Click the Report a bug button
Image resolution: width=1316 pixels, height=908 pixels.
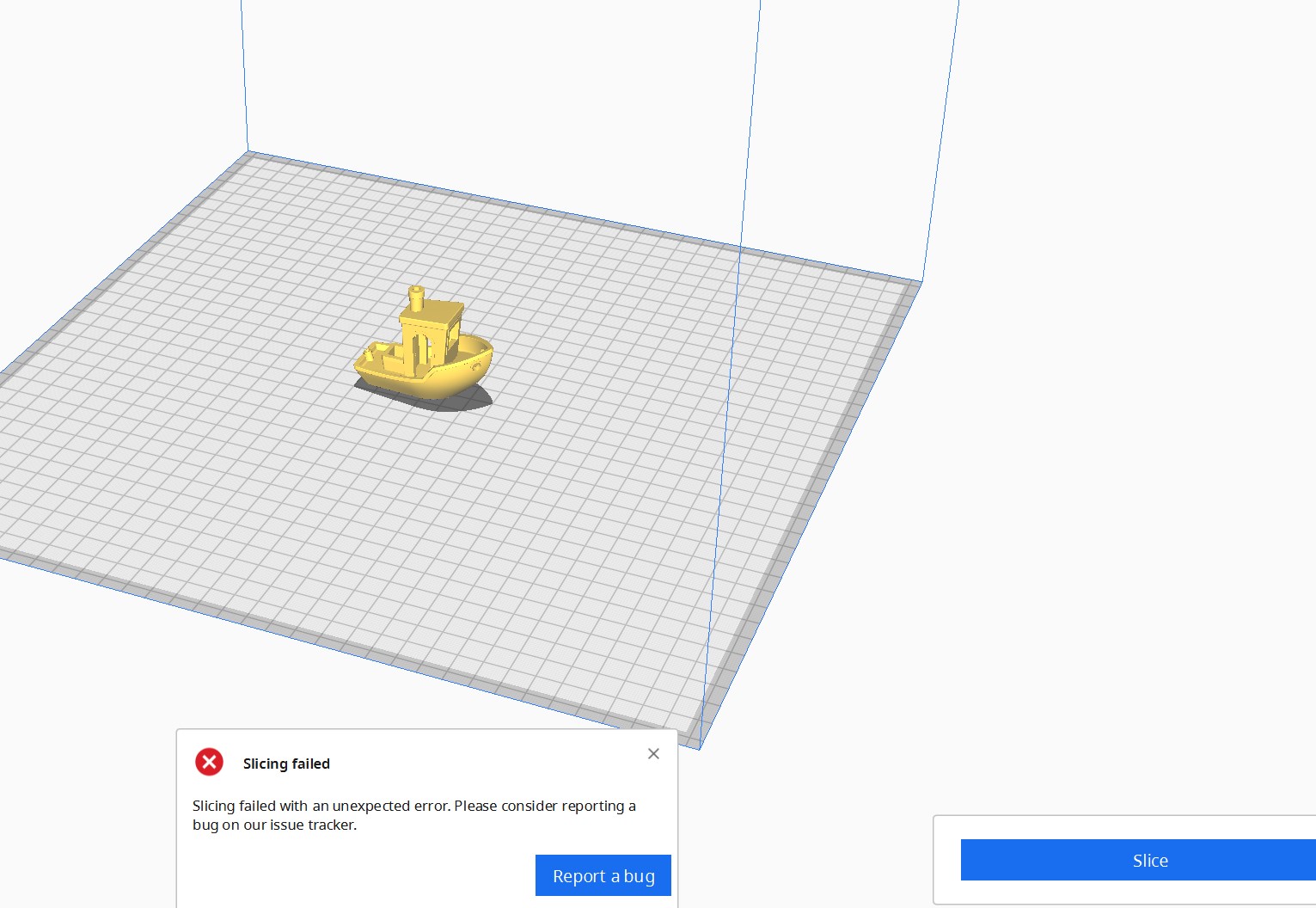tap(603, 875)
